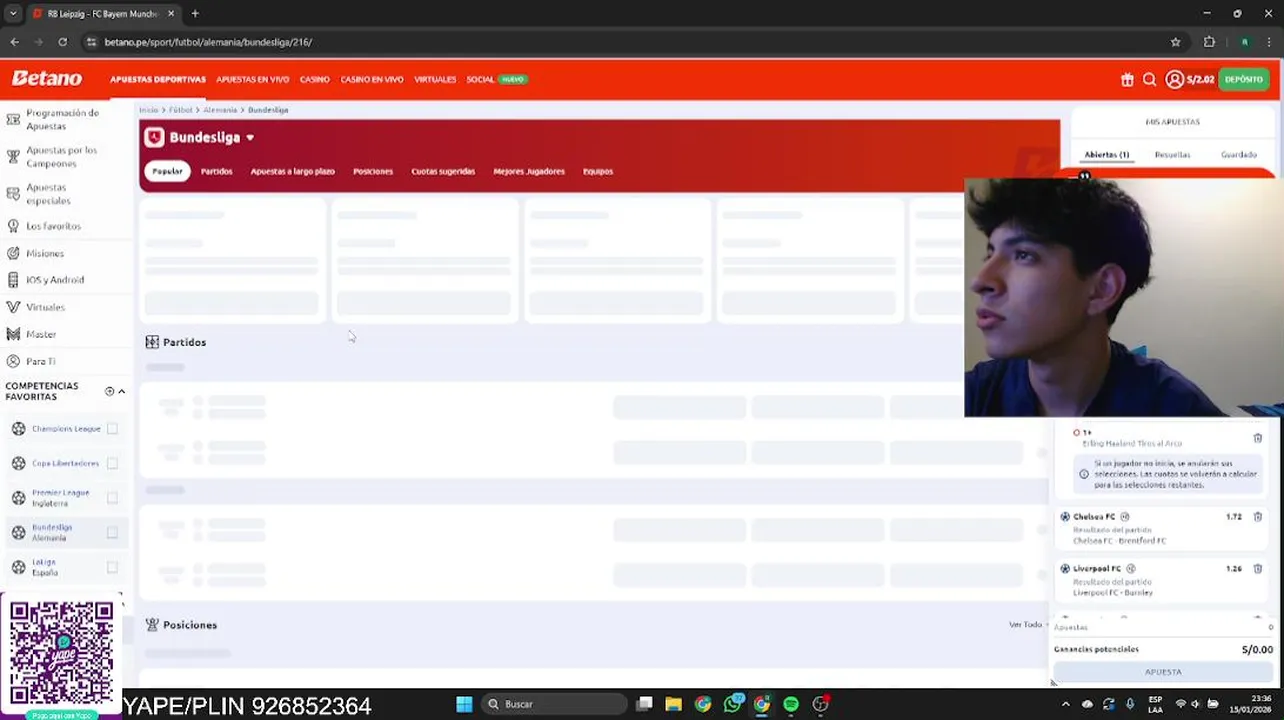Open a new Chrome tab
The image size is (1284, 720).
[195, 14]
